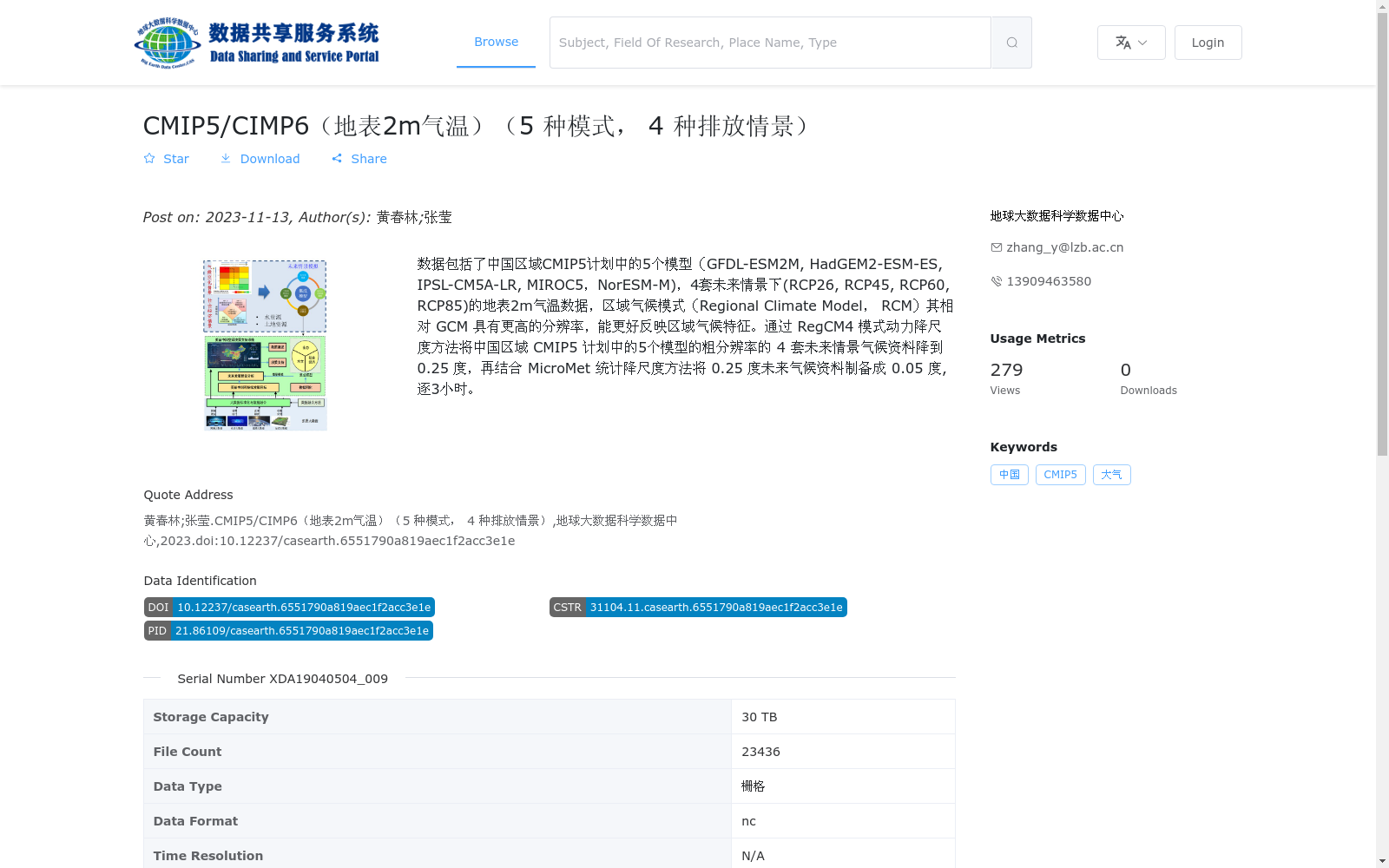1389x868 pixels.
Task: Click Serial Number XDA19040504_009 text
Action: coord(282,679)
